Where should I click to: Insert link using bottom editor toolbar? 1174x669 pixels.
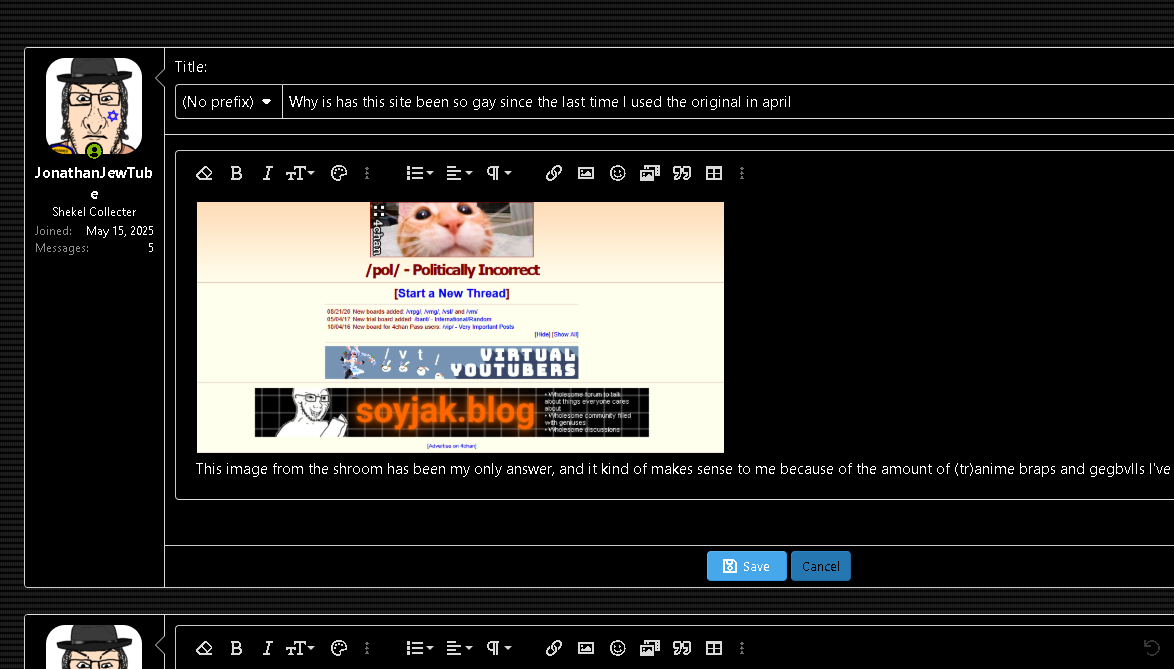tap(553, 648)
